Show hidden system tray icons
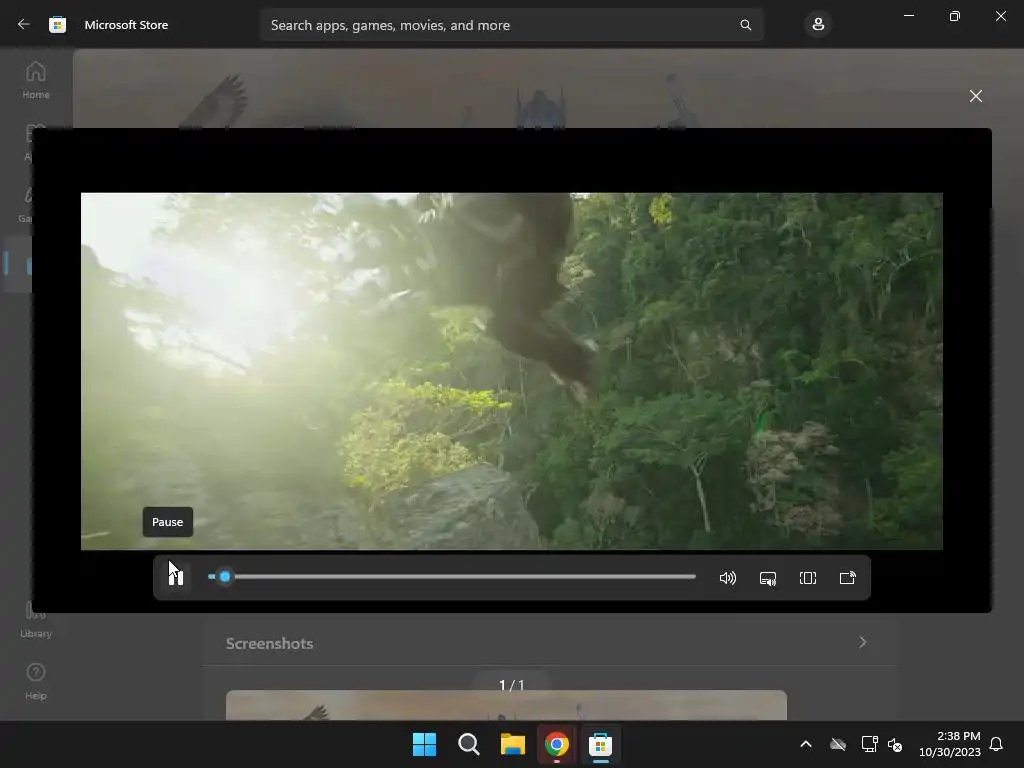The height and width of the screenshot is (768, 1024). (806, 744)
